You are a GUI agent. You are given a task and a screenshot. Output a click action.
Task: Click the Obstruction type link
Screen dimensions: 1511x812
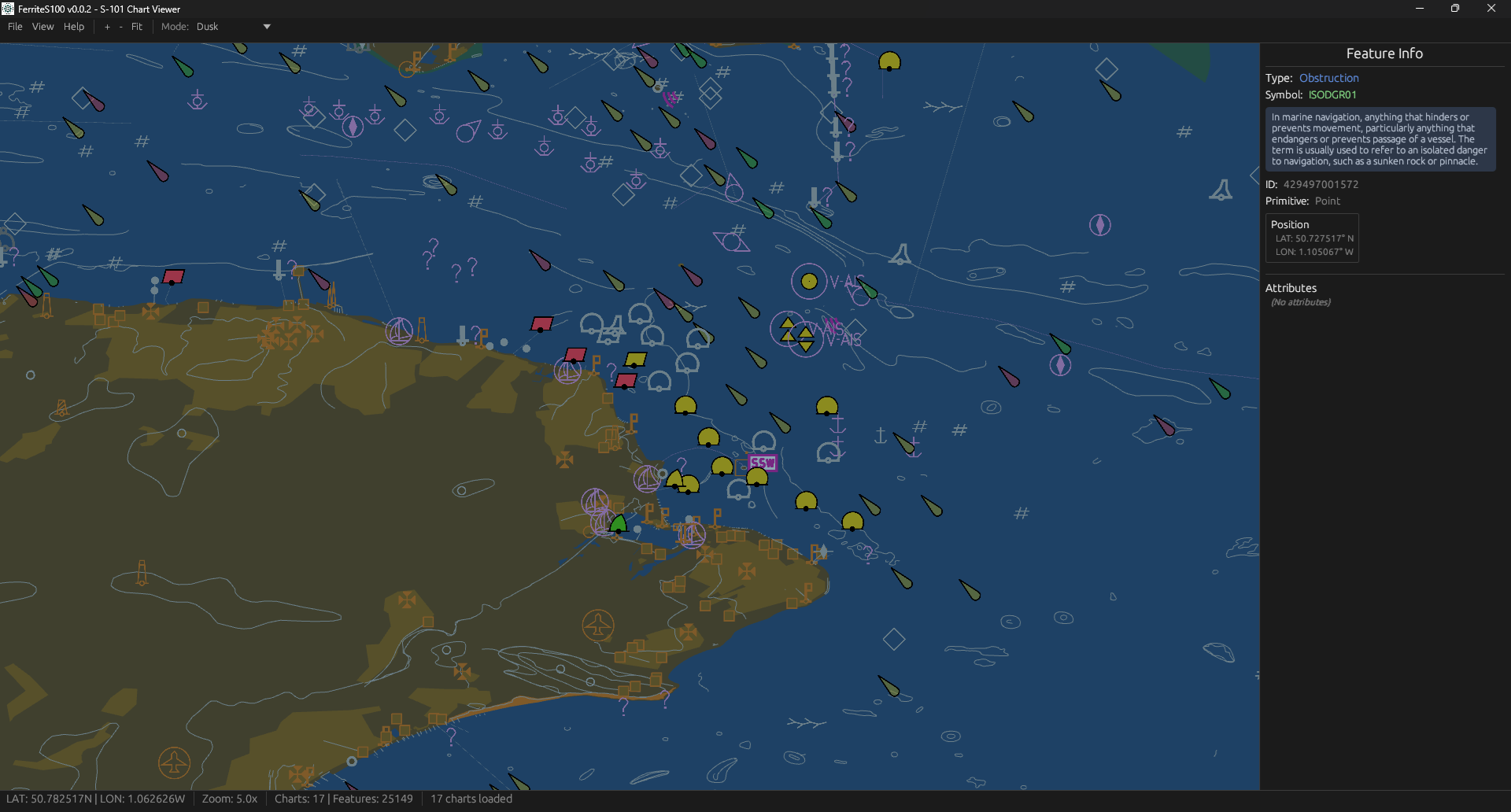[x=1328, y=78]
